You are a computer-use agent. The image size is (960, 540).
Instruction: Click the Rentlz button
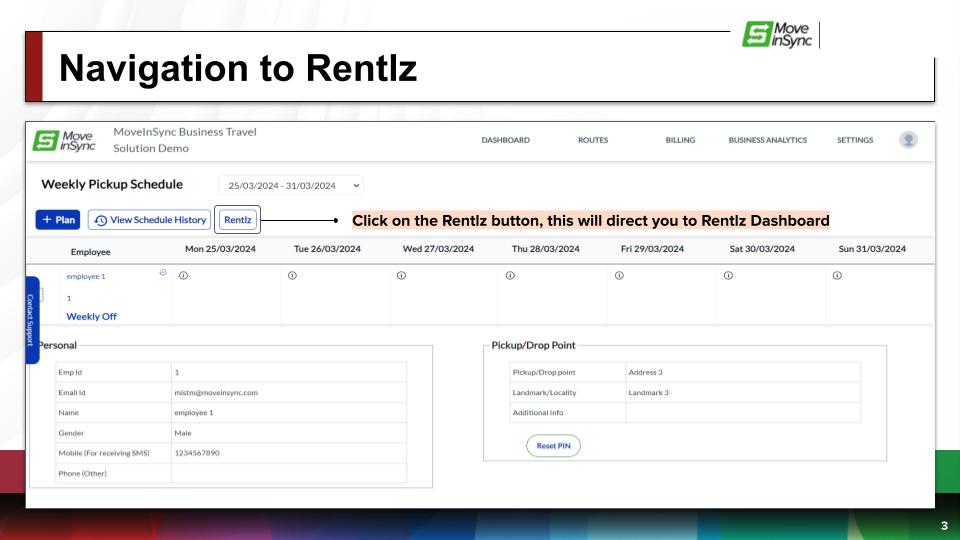(x=238, y=220)
